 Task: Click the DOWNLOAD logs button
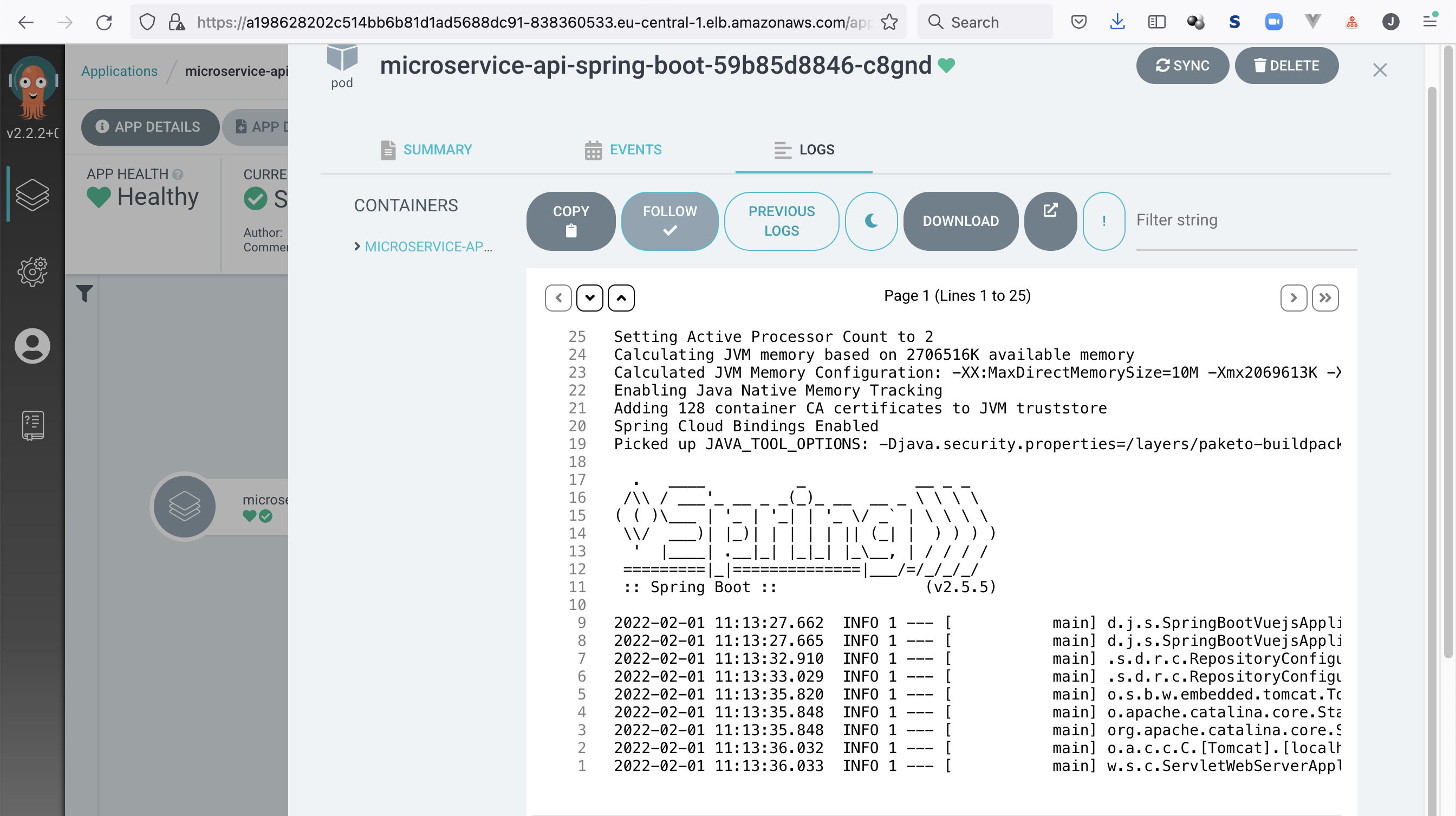click(x=960, y=221)
